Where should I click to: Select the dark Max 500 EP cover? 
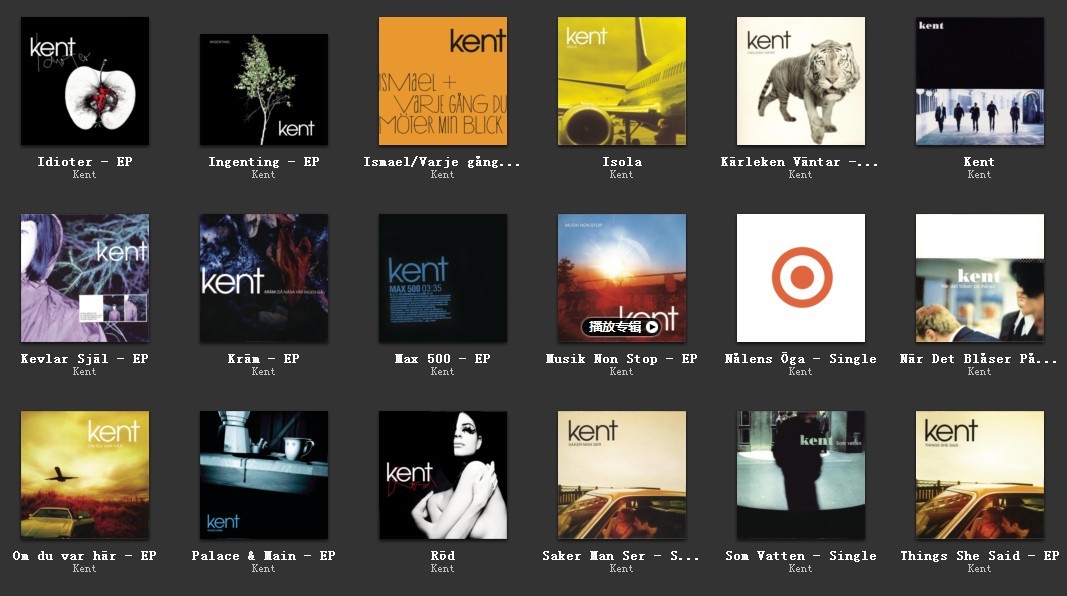point(442,278)
